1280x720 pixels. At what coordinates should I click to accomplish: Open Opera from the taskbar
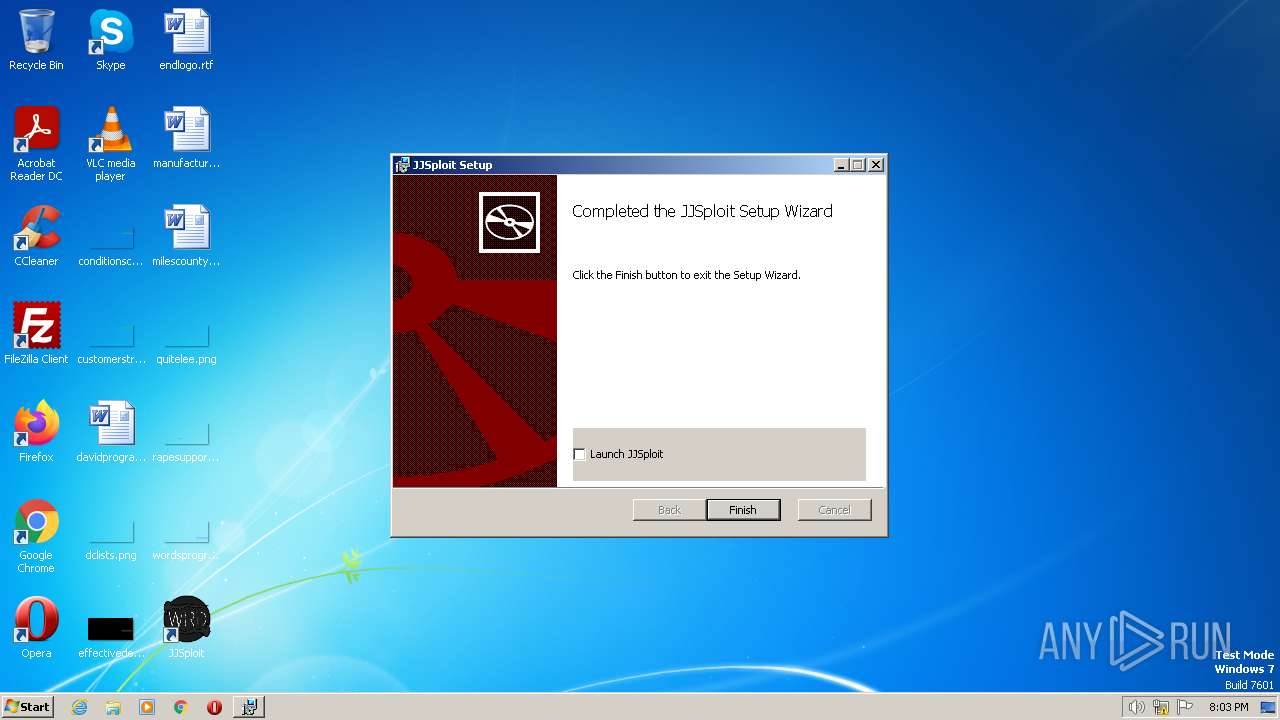click(x=214, y=707)
